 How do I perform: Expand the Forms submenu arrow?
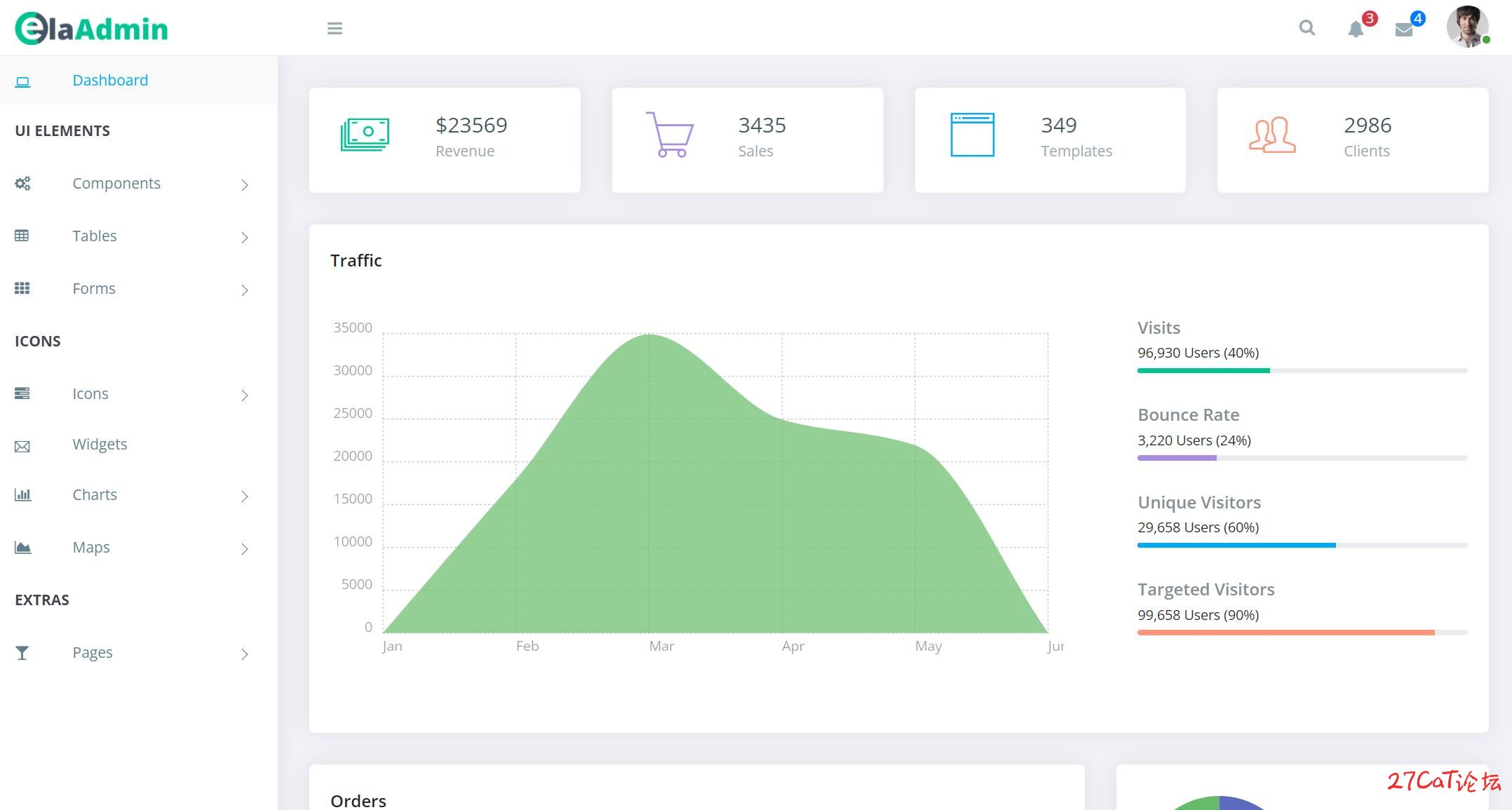tap(245, 290)
